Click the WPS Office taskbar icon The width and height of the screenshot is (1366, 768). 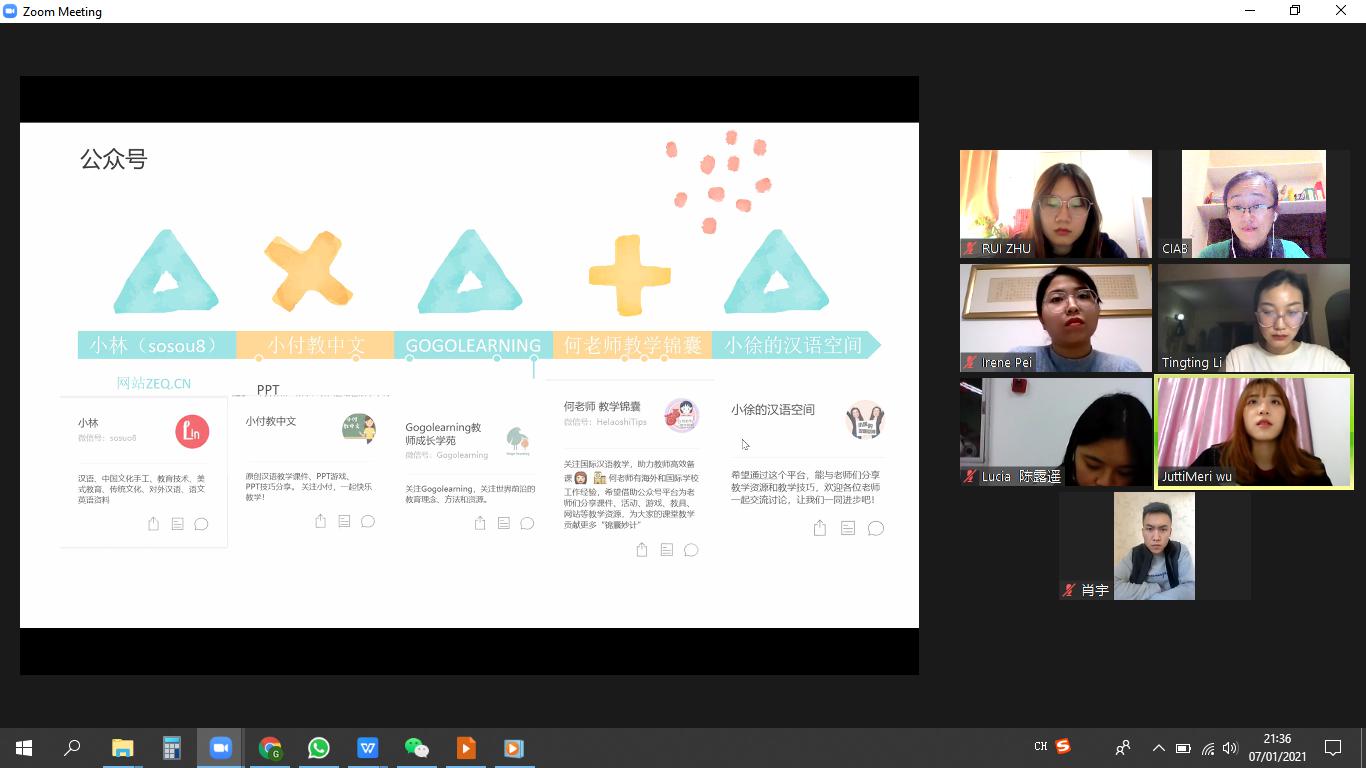tap(367, 748)
